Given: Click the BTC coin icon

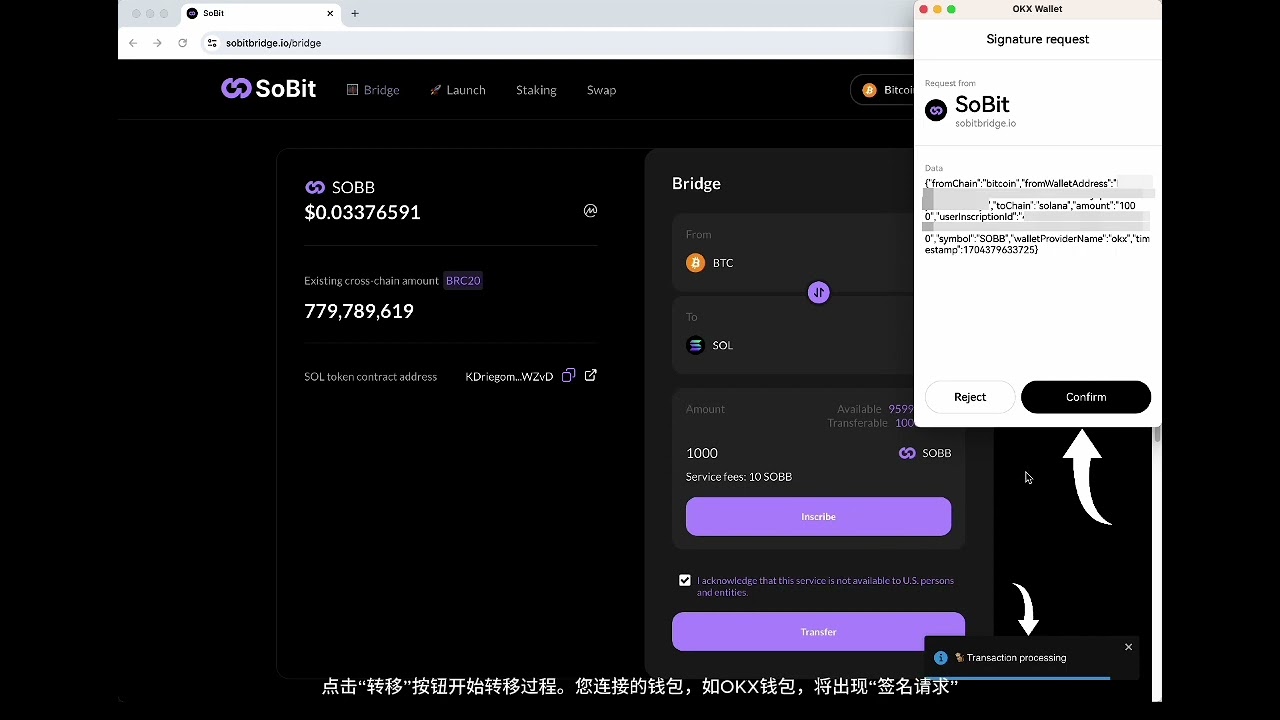Looking at the screenshot, I should coord(695,263).
